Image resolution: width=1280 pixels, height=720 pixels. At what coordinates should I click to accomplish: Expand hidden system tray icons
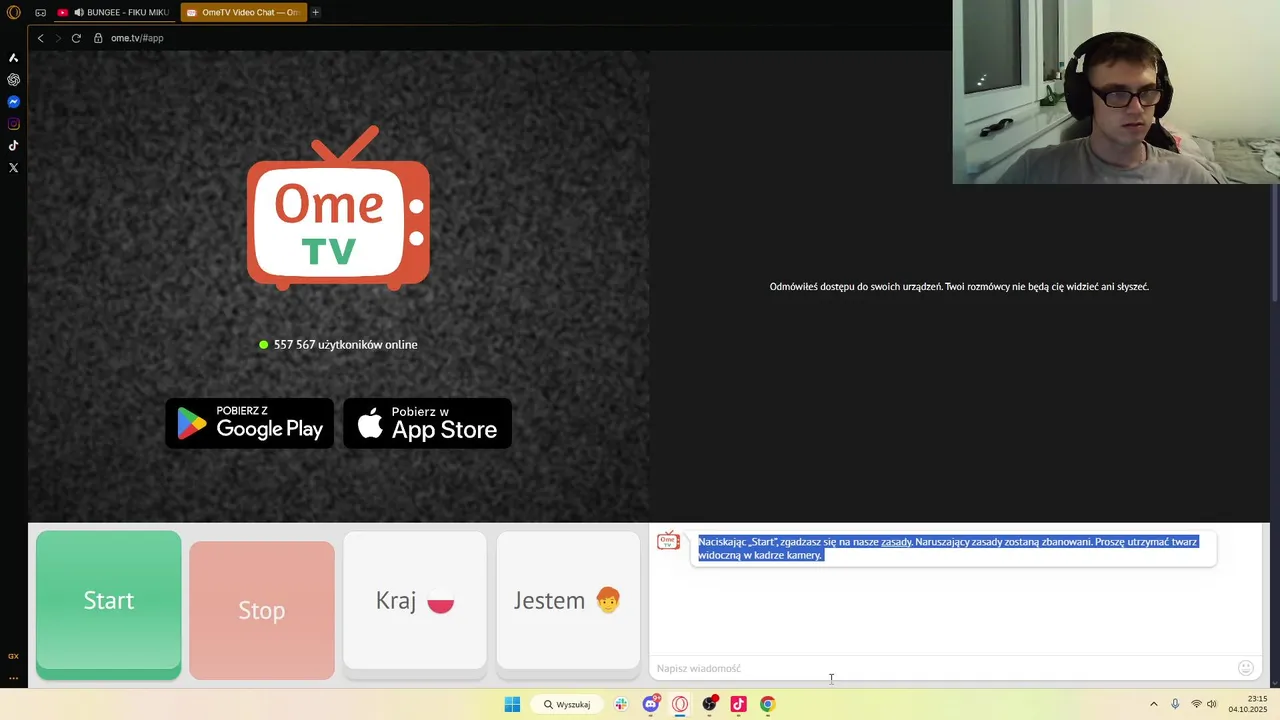1153,704
